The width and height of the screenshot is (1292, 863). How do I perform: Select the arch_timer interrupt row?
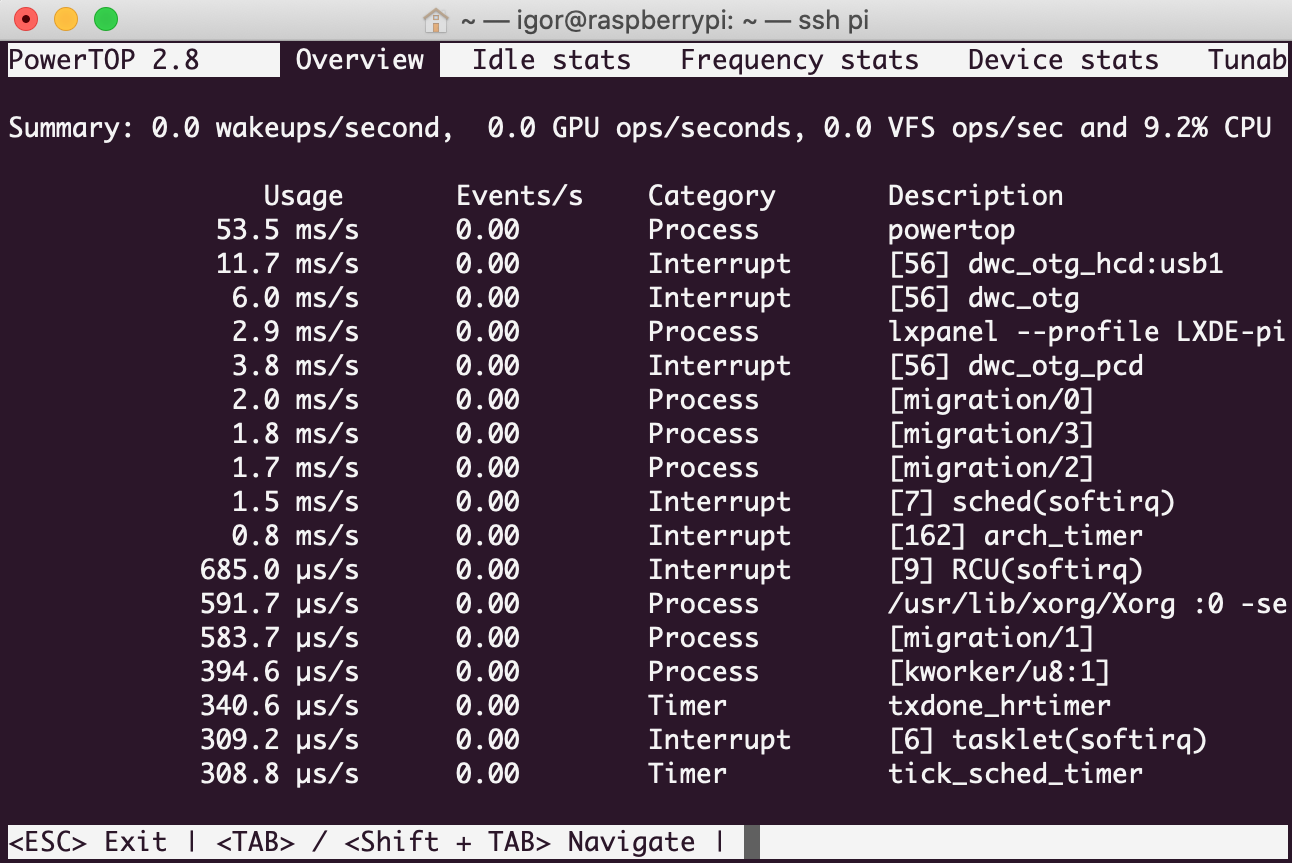coord(1015,536)
